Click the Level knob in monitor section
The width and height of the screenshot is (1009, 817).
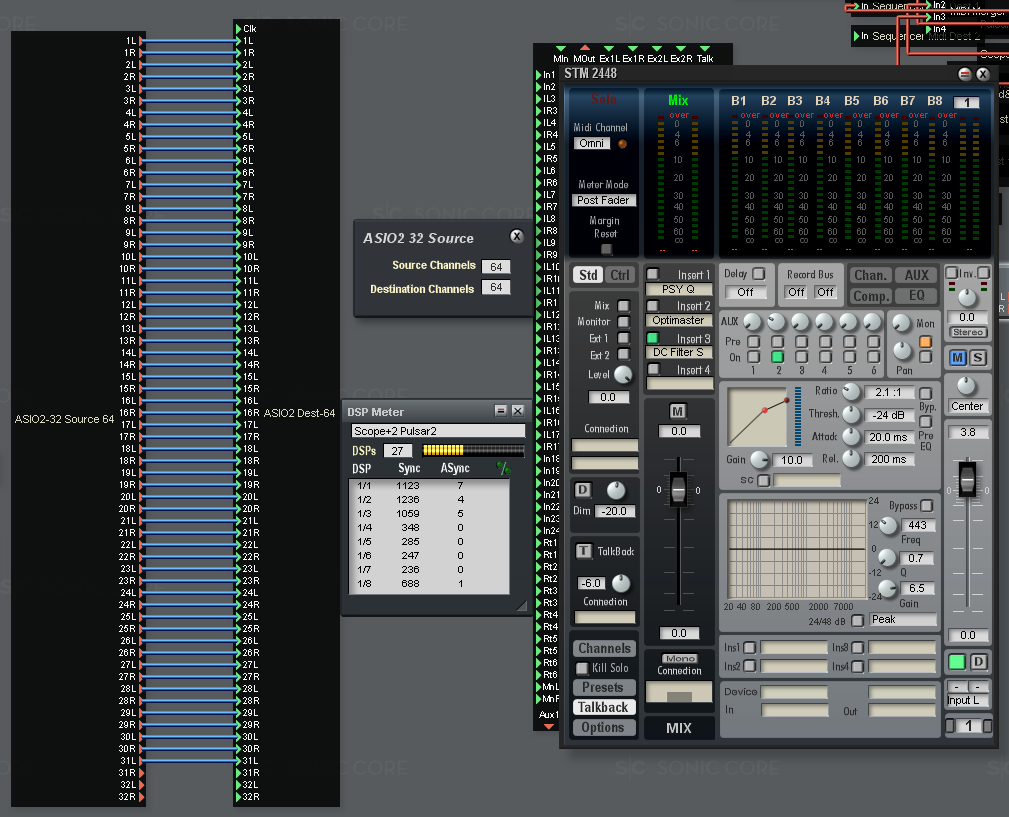[x=623, y=375]
